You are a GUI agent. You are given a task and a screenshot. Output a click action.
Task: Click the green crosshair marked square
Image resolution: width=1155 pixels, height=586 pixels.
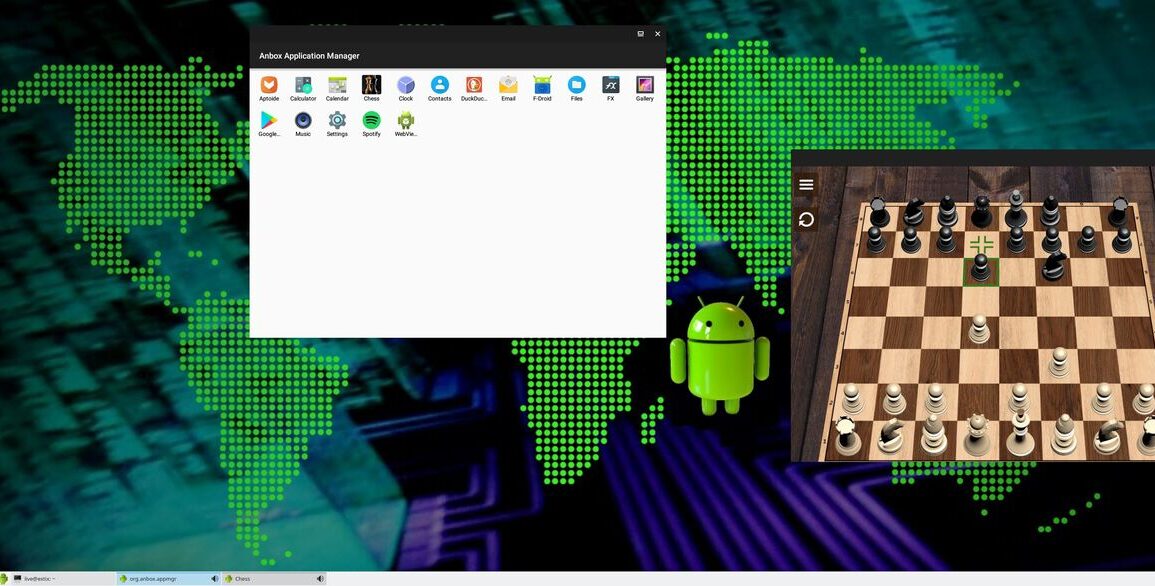pyautogui.click(x=982, y=244)
